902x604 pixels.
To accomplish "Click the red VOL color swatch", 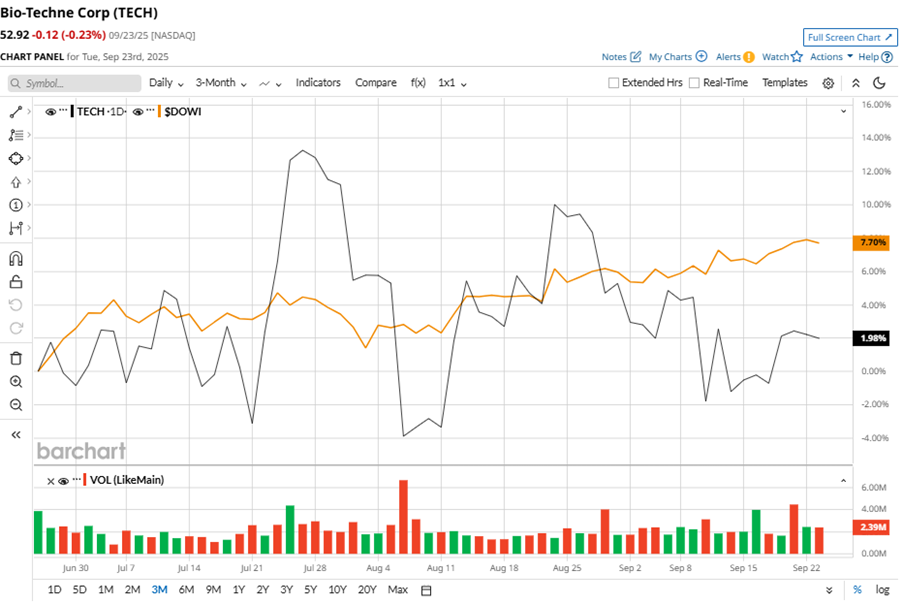I will (85, 480).
